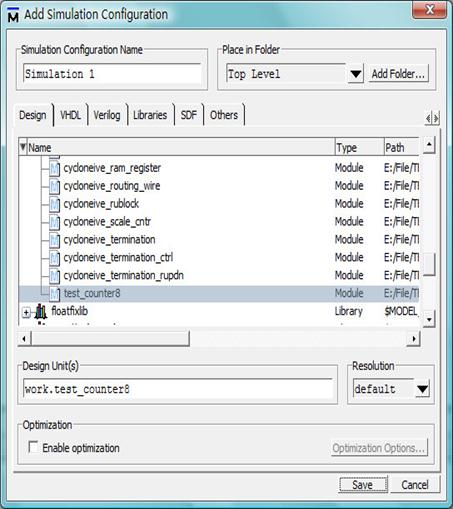Select cycloneive_termination_ctrl in the list

coord(118,258)
